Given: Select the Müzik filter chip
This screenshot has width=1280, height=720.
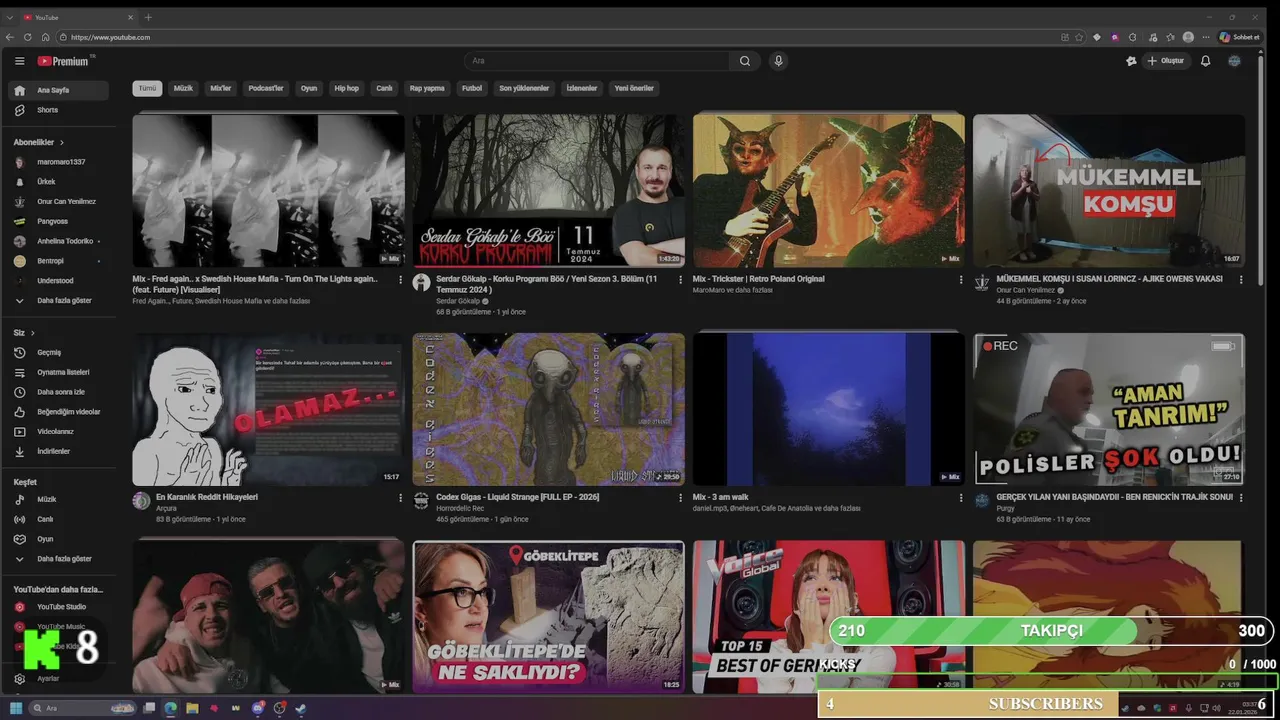Looking at the screenshot, I should 183,88.
